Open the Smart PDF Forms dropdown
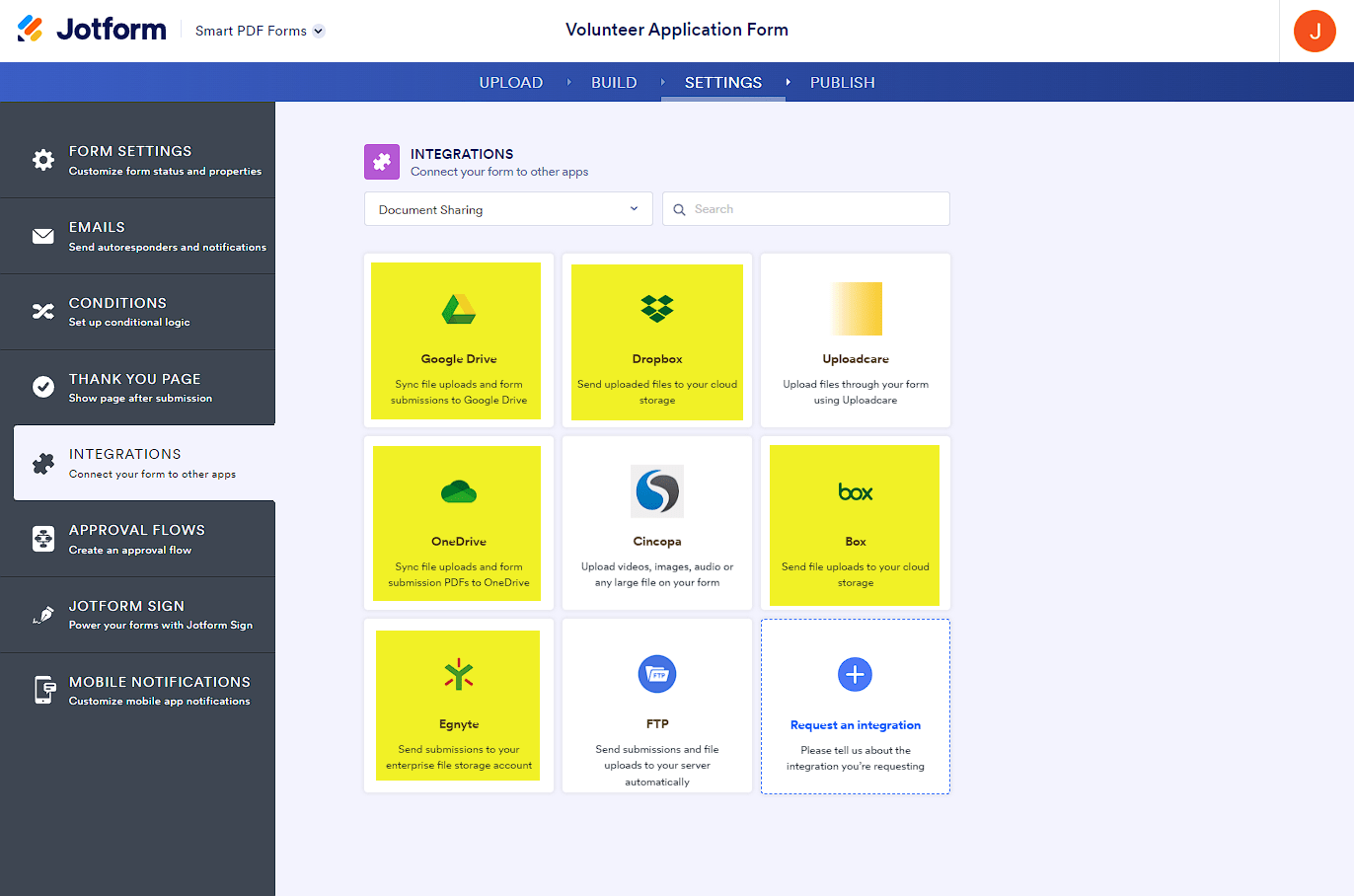 click(260, 31)
